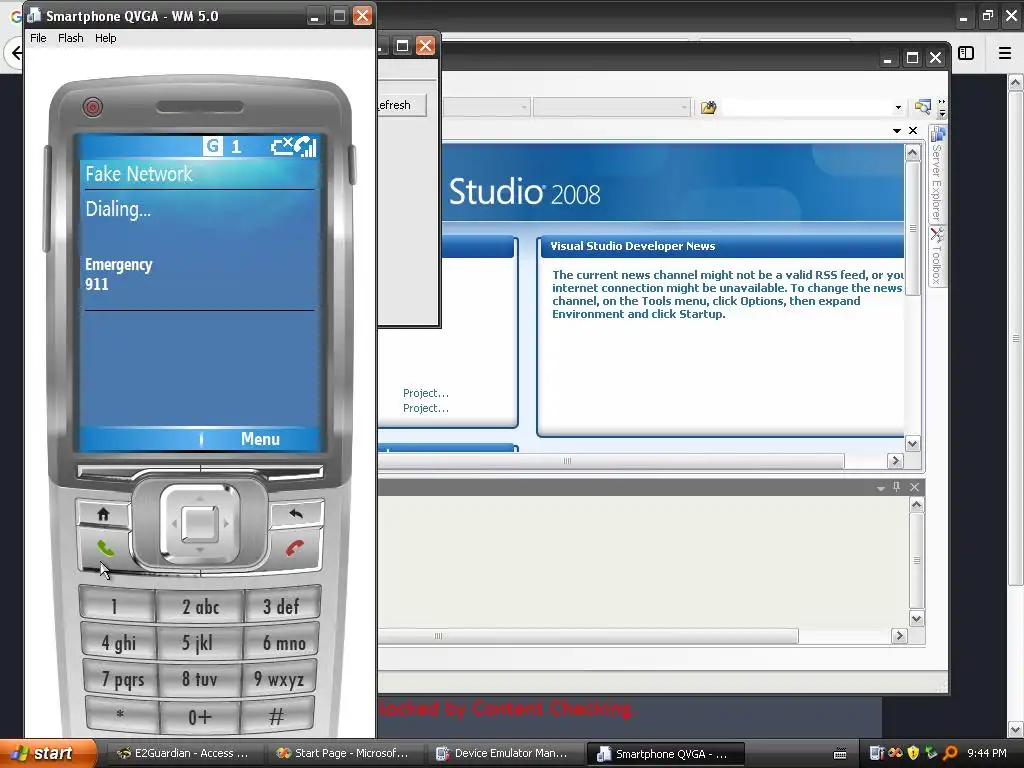Click the 9 wxyz key on the phone keypad
This screenshot has width=1024, height=768.
(279, 679)
